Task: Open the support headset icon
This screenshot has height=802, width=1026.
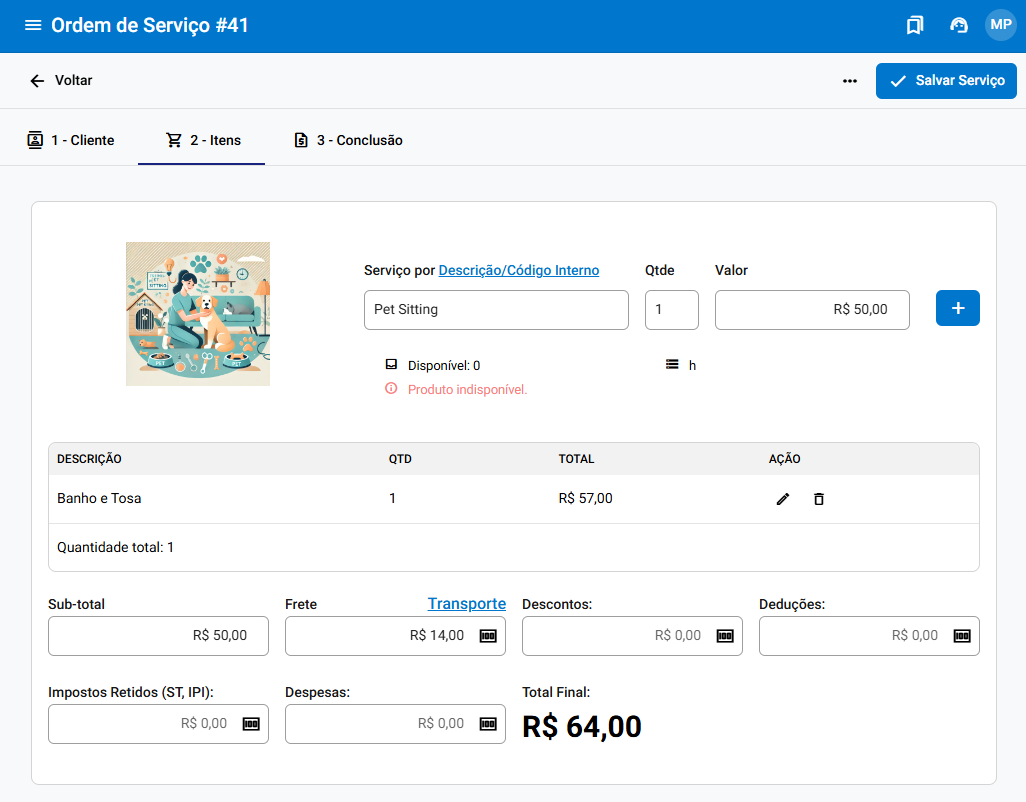Action: tap(958, 25)
